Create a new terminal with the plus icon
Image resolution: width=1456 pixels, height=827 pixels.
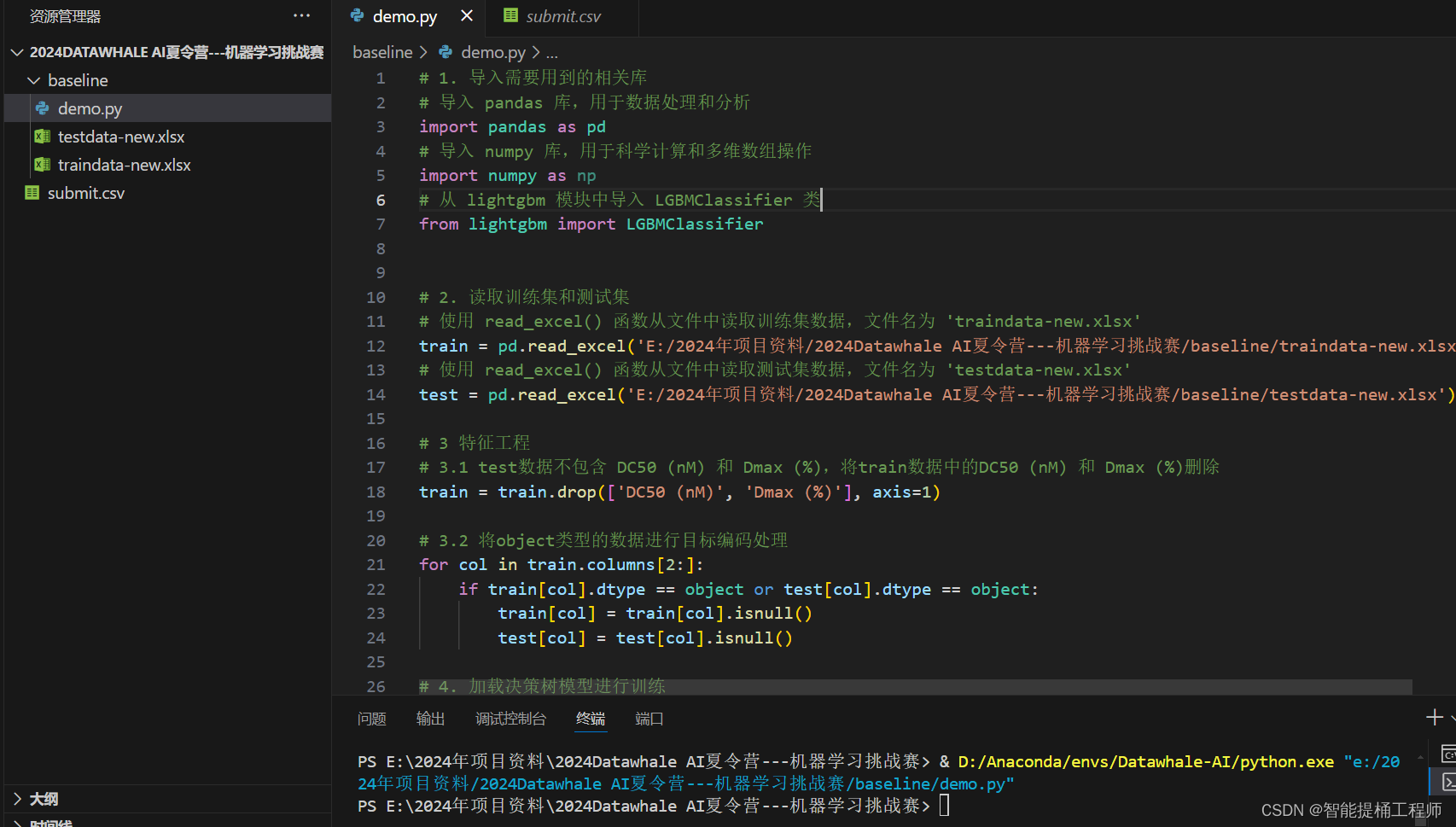tap(1435, 718)
